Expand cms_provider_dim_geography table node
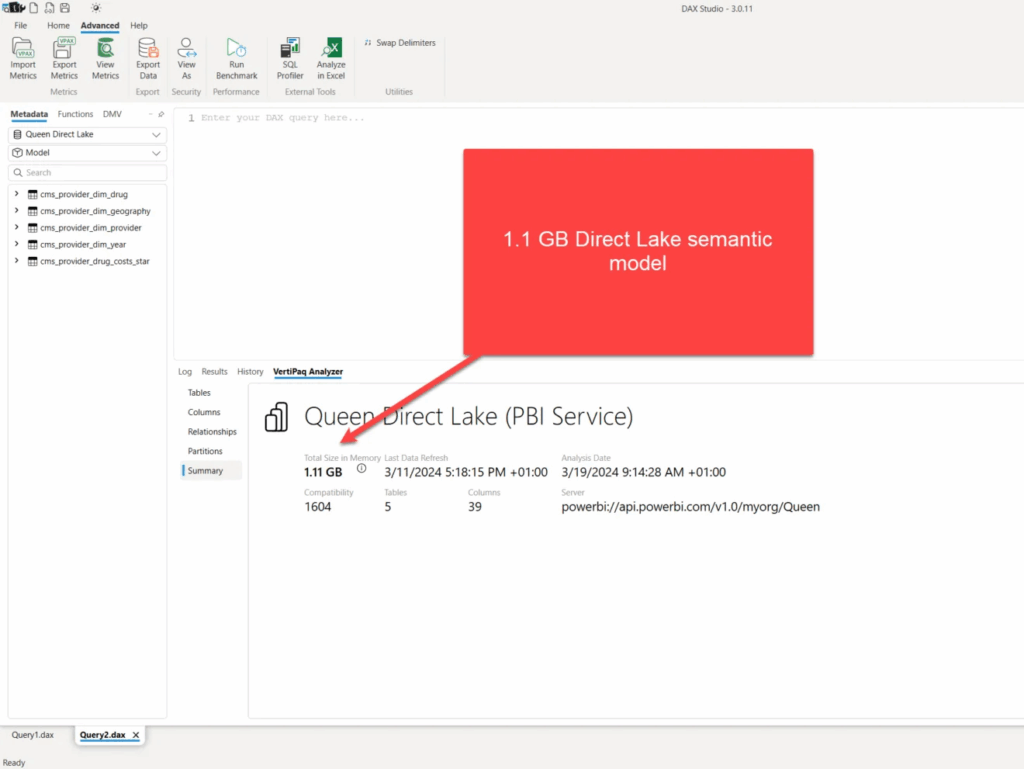 [x=16, y=210]
